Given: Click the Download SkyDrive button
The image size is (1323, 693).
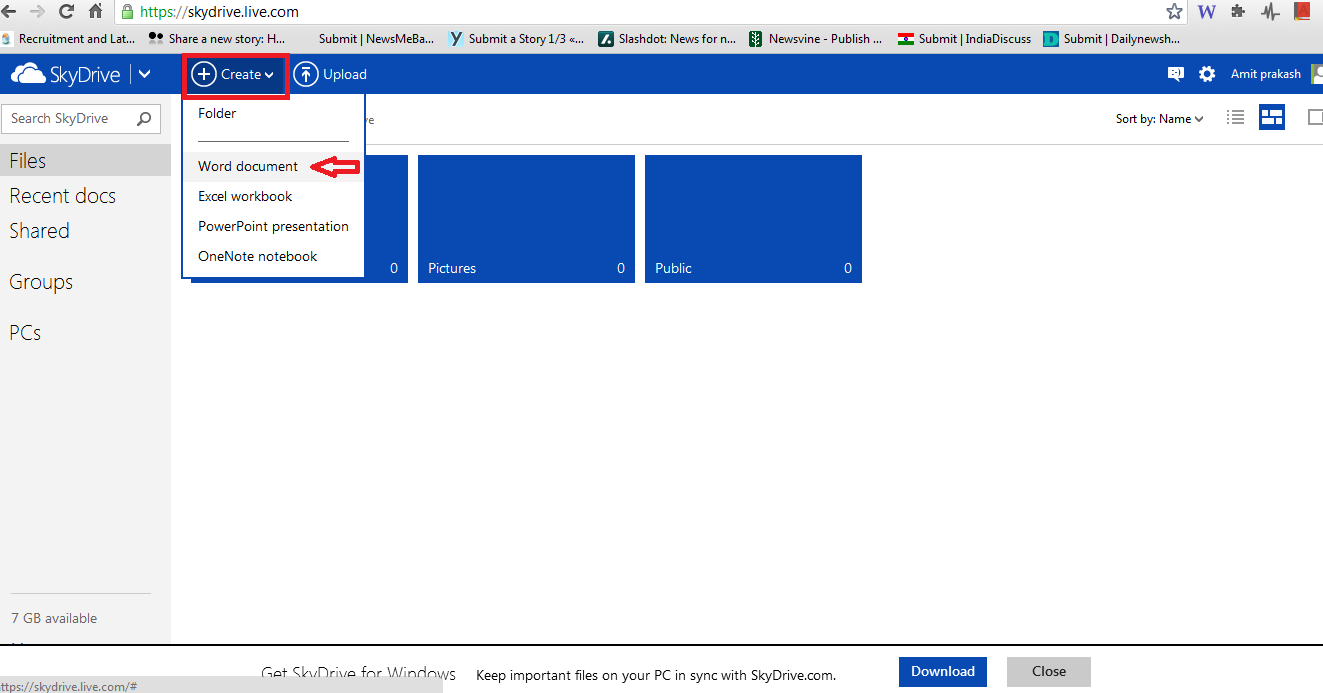Looking at the screenshot, I should (x=943, y=671).
